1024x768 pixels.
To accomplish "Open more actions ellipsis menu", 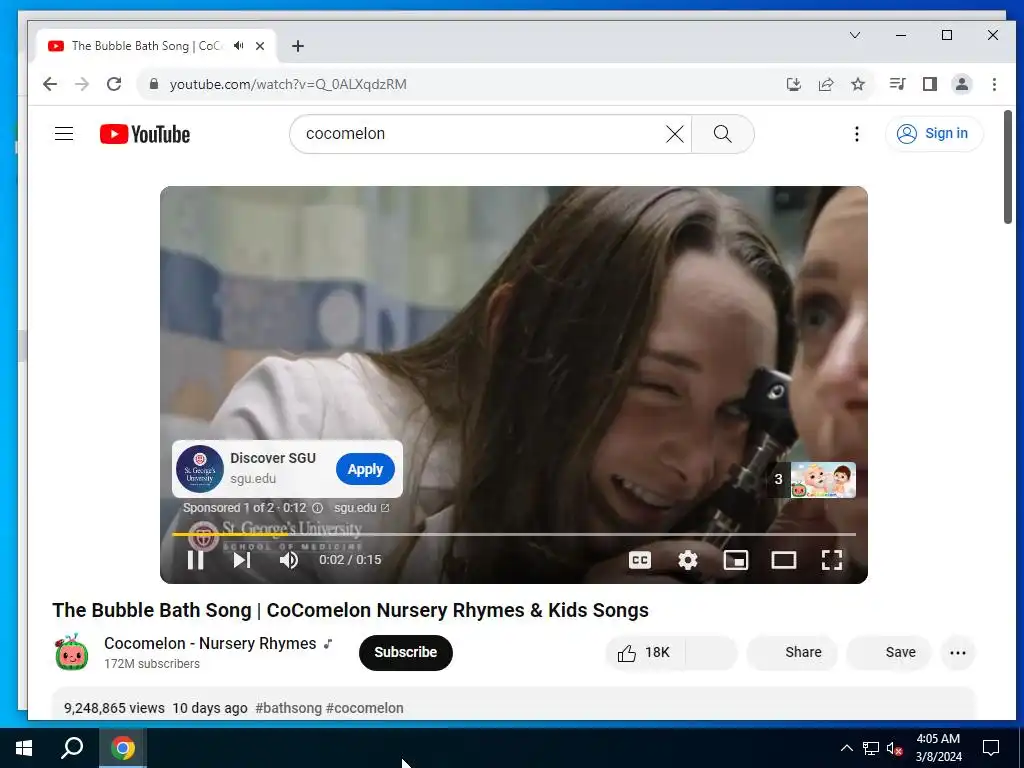I will point(957,652).
